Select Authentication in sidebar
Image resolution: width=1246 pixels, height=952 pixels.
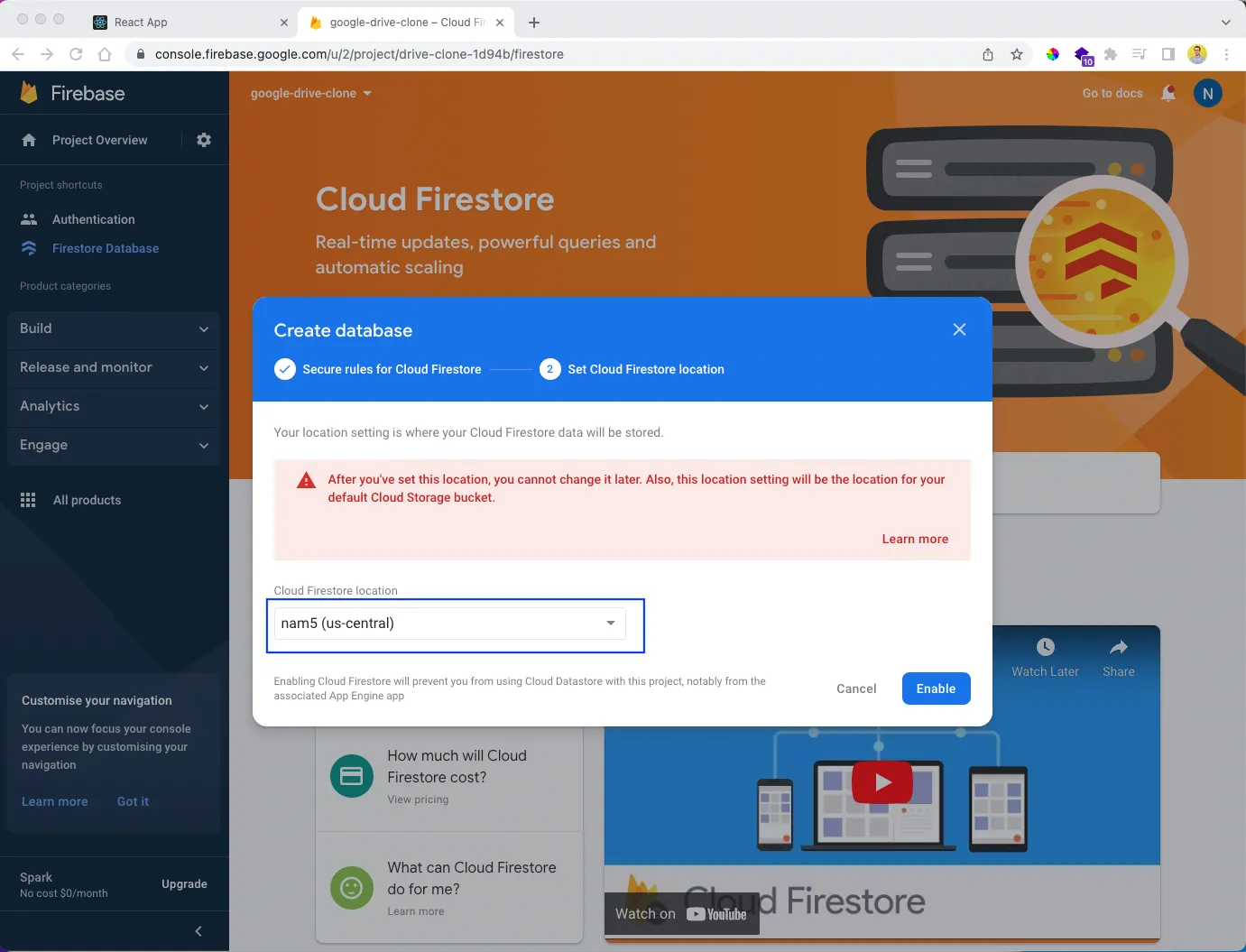point(94,219)
